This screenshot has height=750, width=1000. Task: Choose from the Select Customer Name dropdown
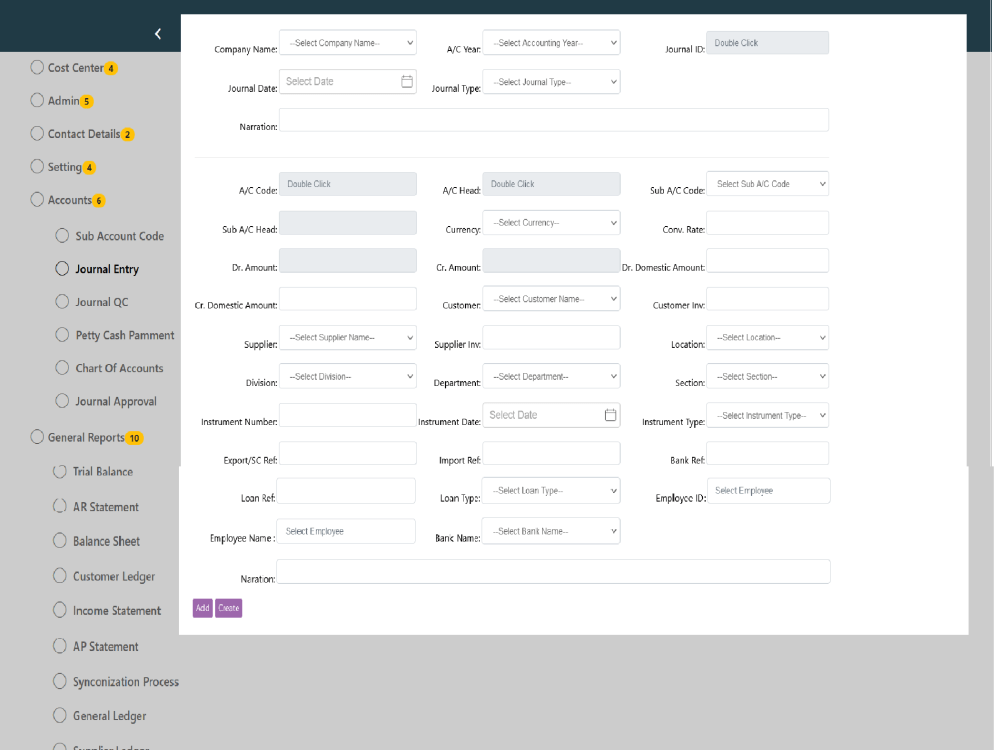(551, 298)
